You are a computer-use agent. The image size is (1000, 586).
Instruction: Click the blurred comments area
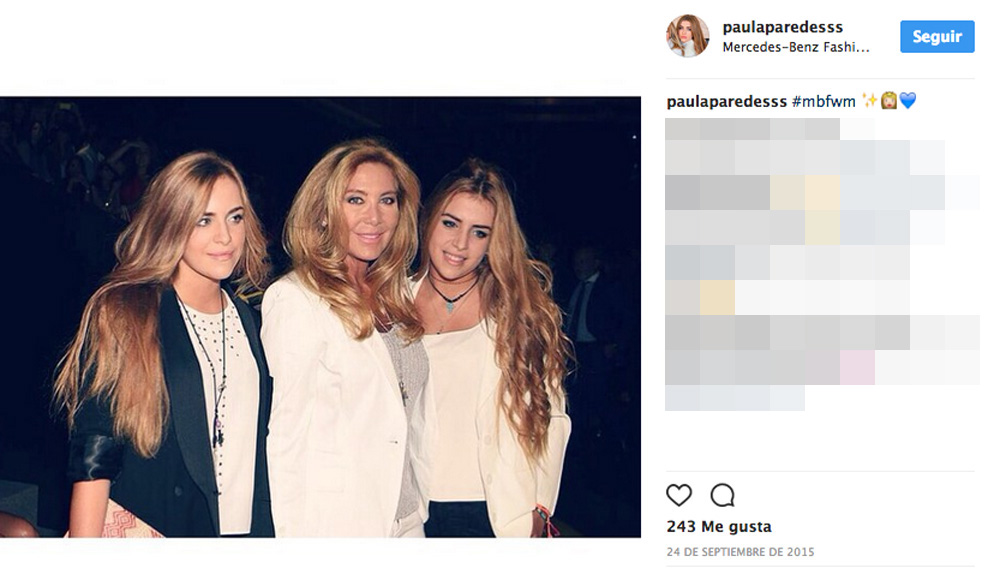pyautogui.click(x=822, y=265)
